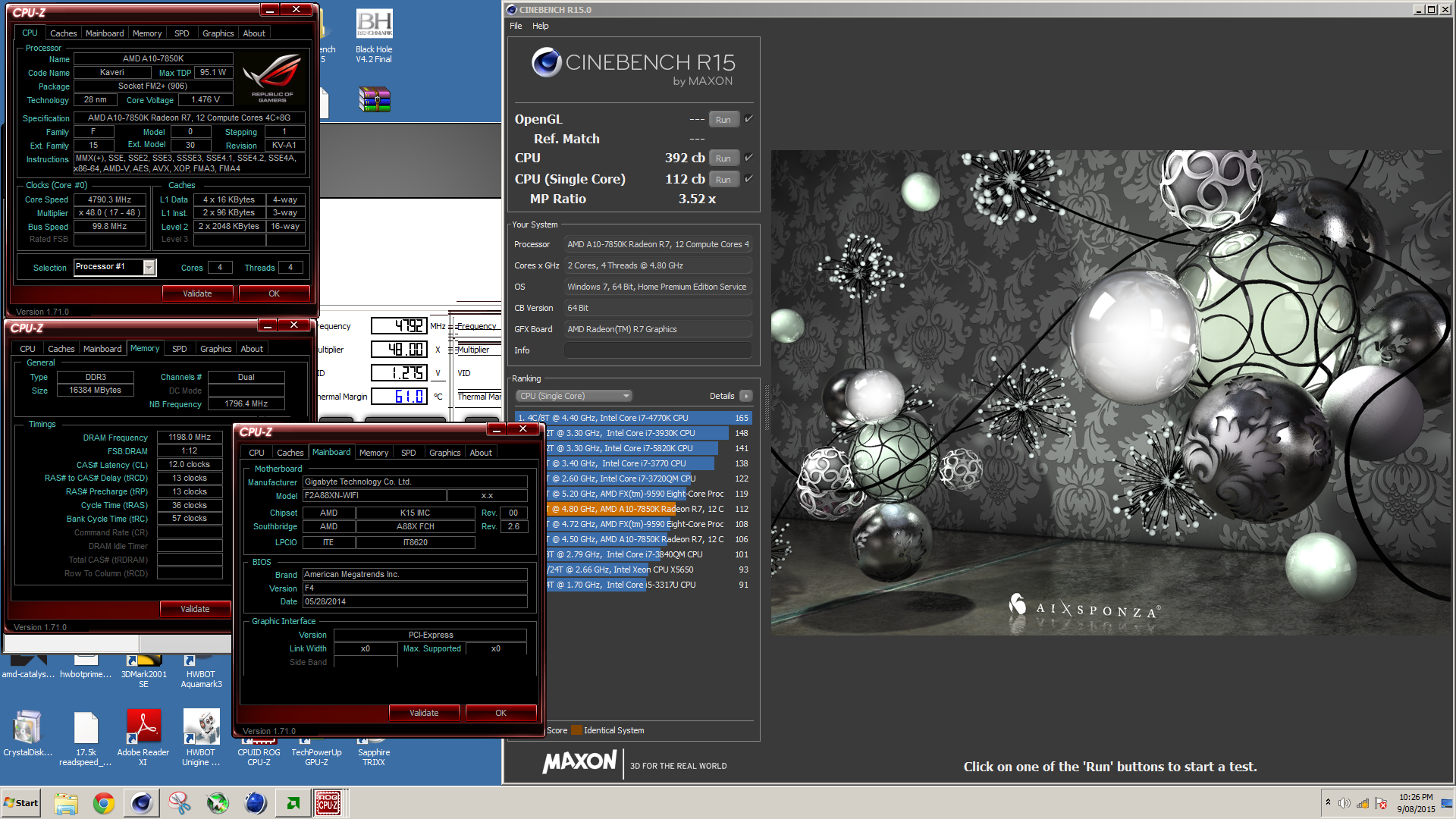Click the green star taskbar icon
This screenshot has height=819, width=1456.
click(218, 803)
